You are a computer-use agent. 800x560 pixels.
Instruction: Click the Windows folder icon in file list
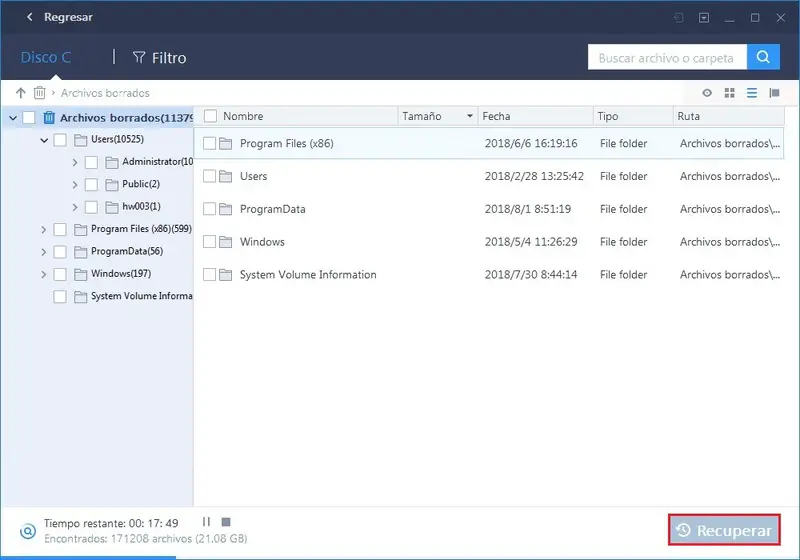[226, 242]
